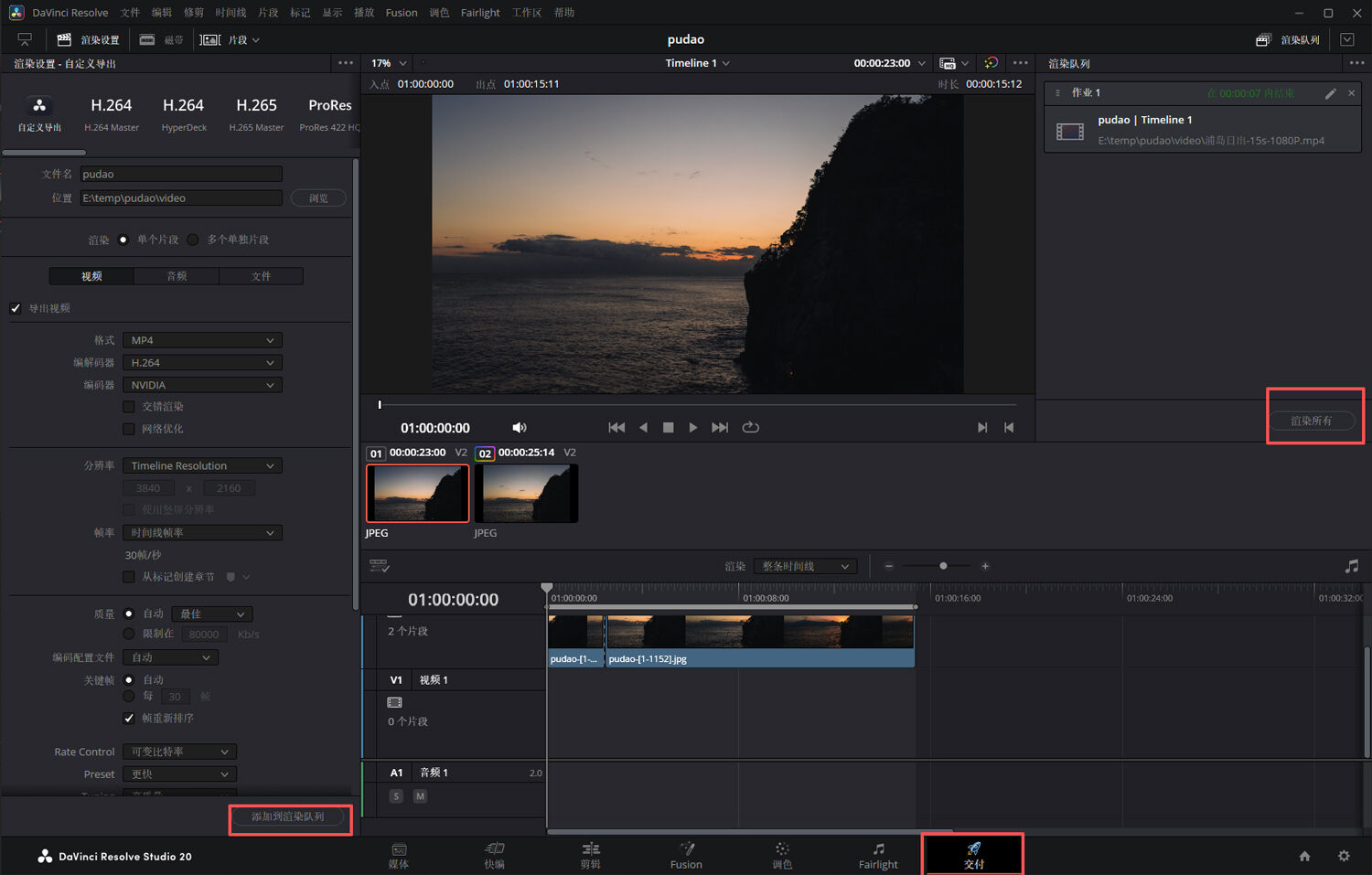
Task: Open the 格式 MP4 dropdown
Action: coord(202,340)
